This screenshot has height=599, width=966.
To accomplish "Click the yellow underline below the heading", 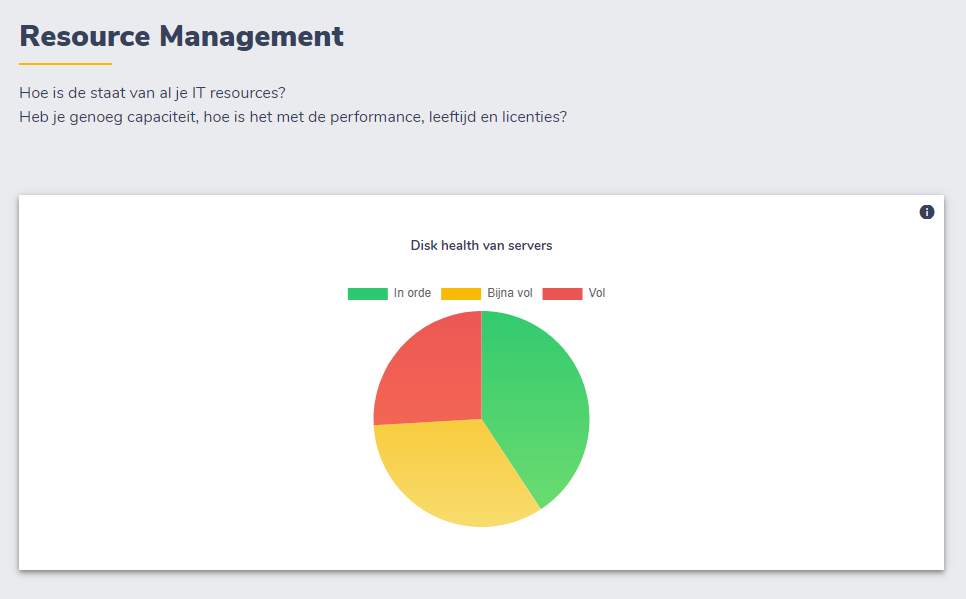I will point(65,64).
